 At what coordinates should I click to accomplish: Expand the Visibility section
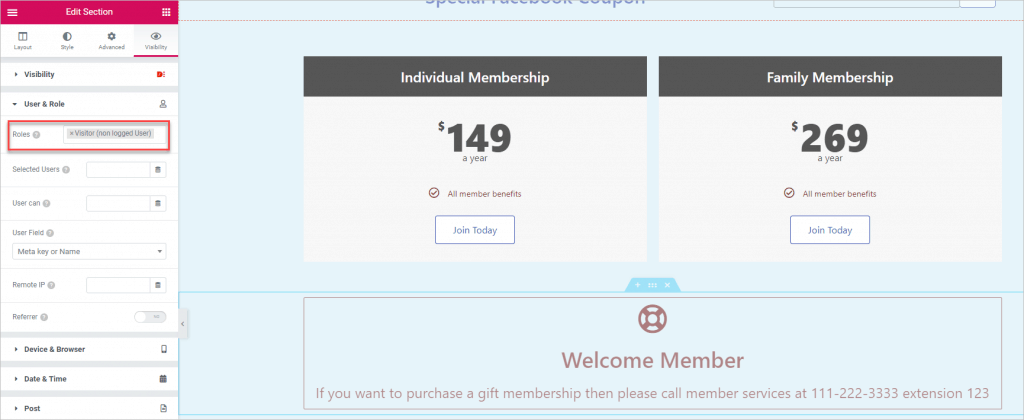click(89, 74)
